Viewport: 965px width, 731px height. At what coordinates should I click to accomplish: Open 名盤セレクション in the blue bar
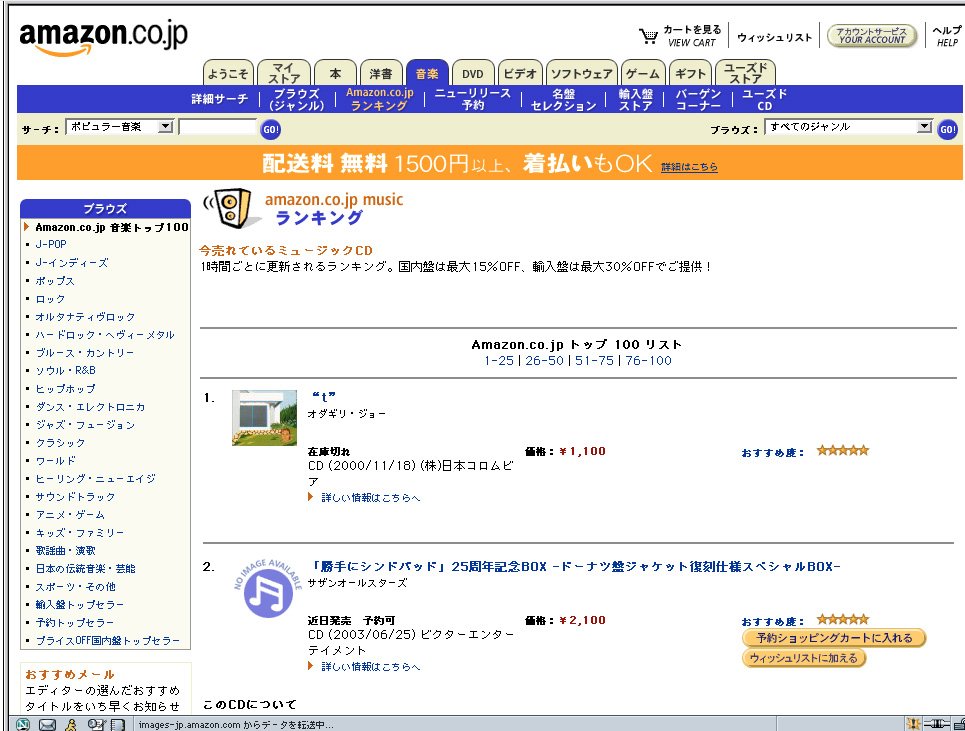tap(563, 99)
